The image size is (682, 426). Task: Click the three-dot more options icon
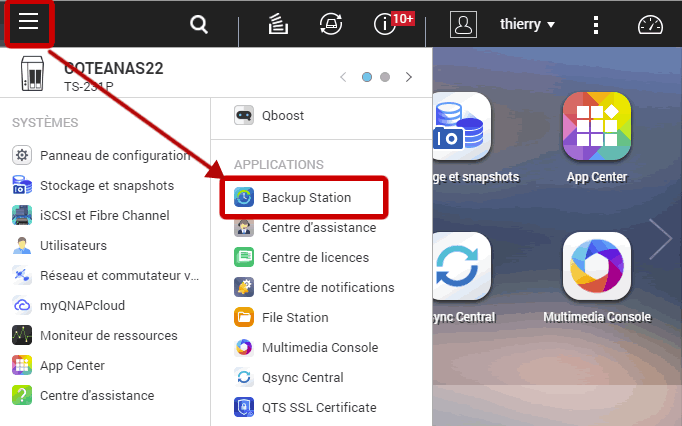597,24
